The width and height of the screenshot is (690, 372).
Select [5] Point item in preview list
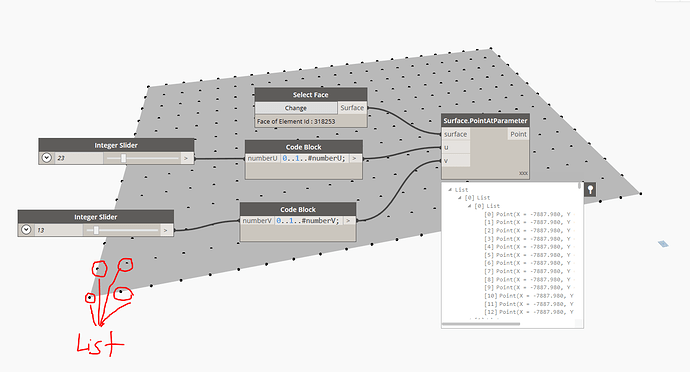[529, 255]
